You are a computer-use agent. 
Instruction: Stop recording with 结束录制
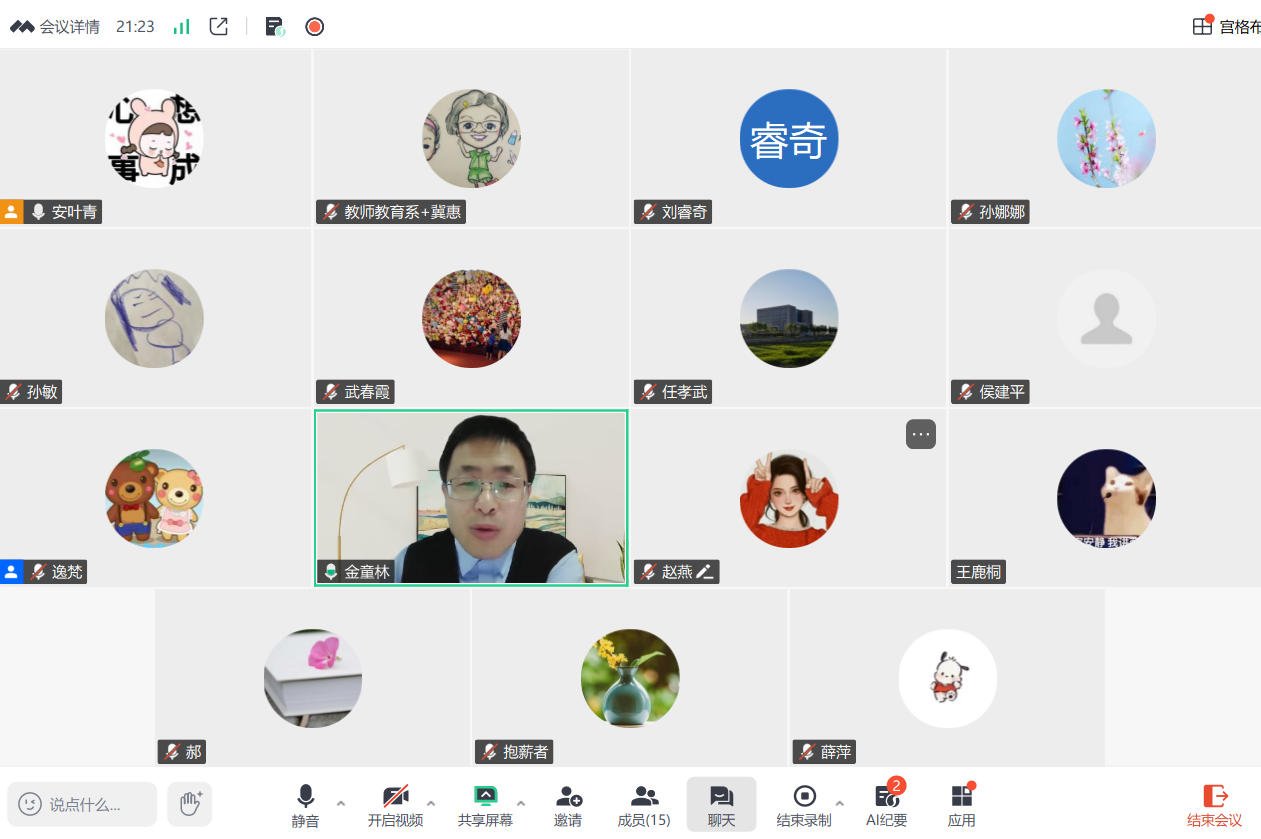coord(804,806)
